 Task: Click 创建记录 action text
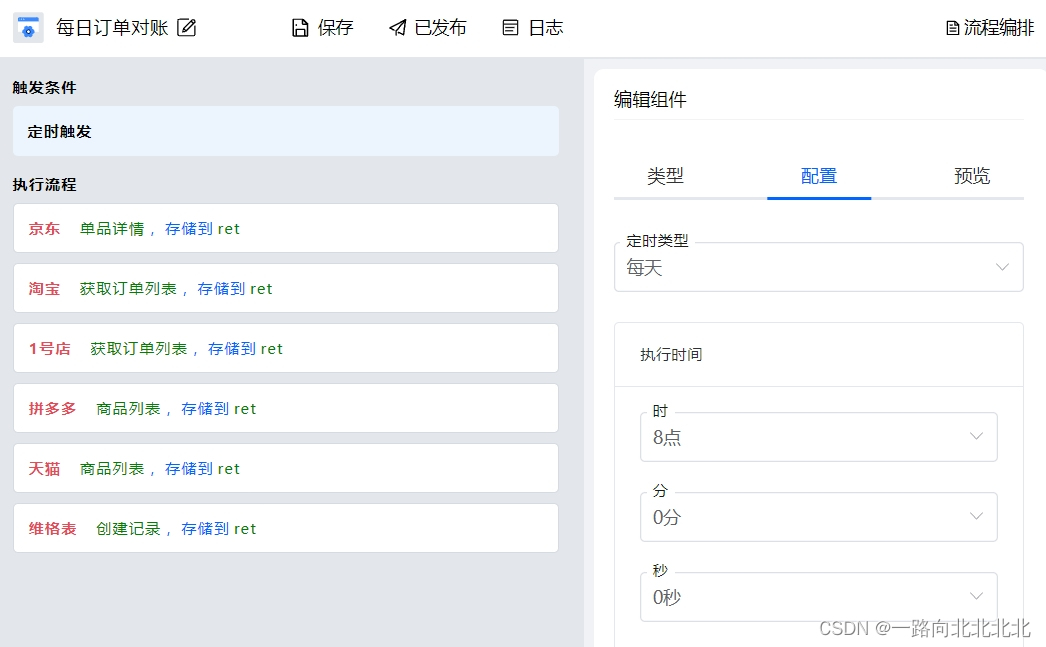(128, 529)
